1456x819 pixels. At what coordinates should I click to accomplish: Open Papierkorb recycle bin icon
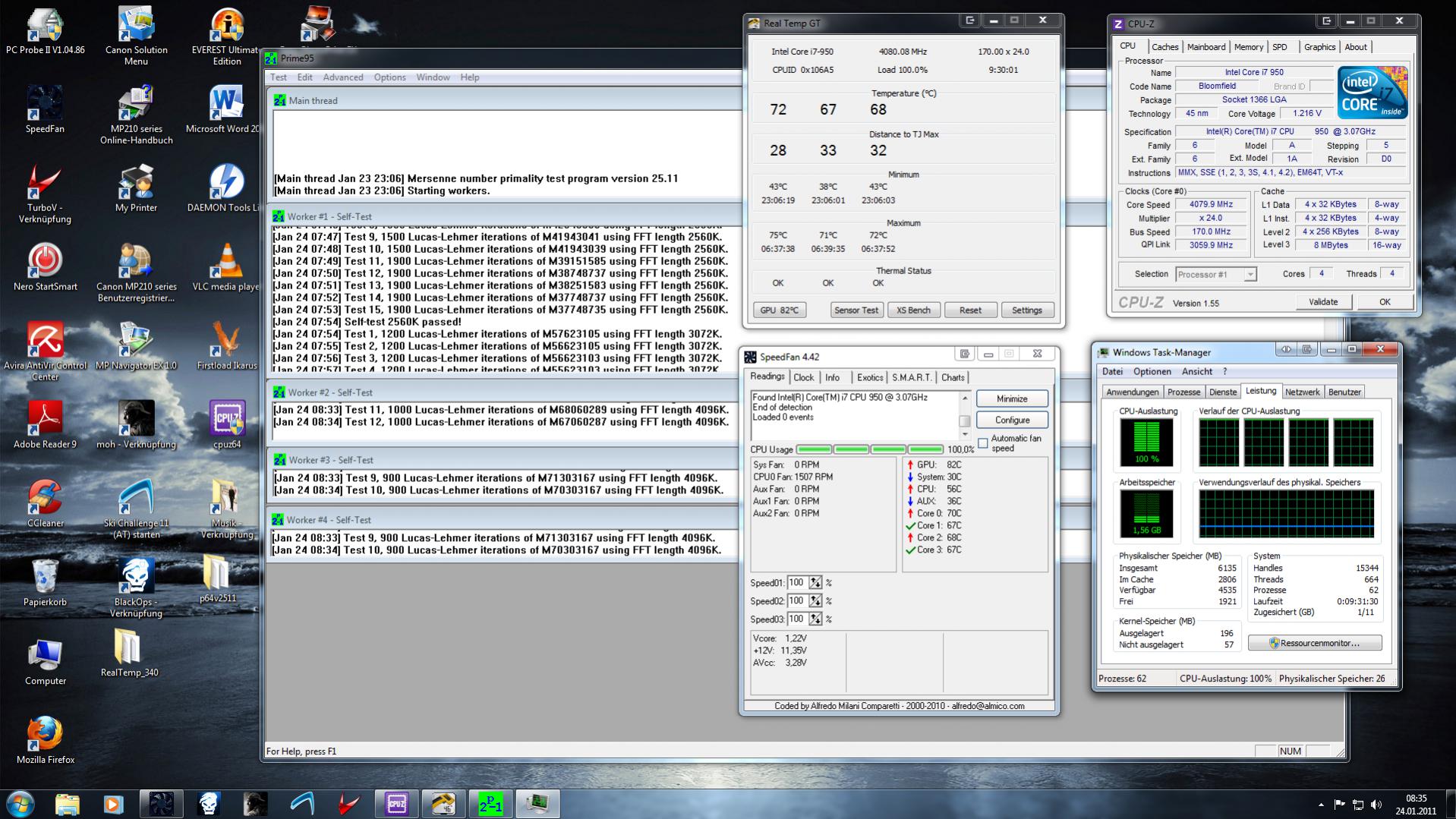[x=46, y=583]
